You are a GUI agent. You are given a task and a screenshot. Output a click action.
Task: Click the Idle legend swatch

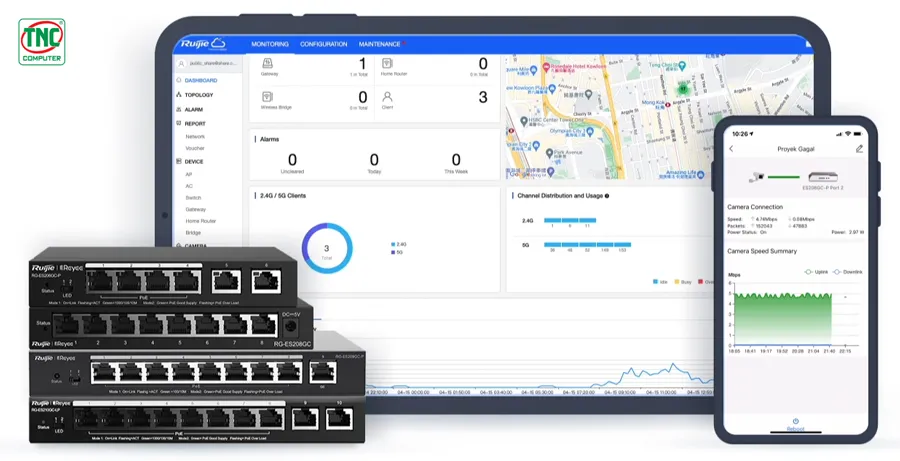click(655, 282)
